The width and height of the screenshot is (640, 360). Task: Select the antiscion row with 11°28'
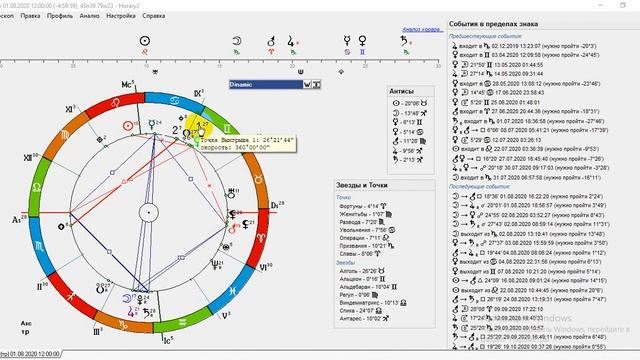pyautogui.click(x=410, y=141)
